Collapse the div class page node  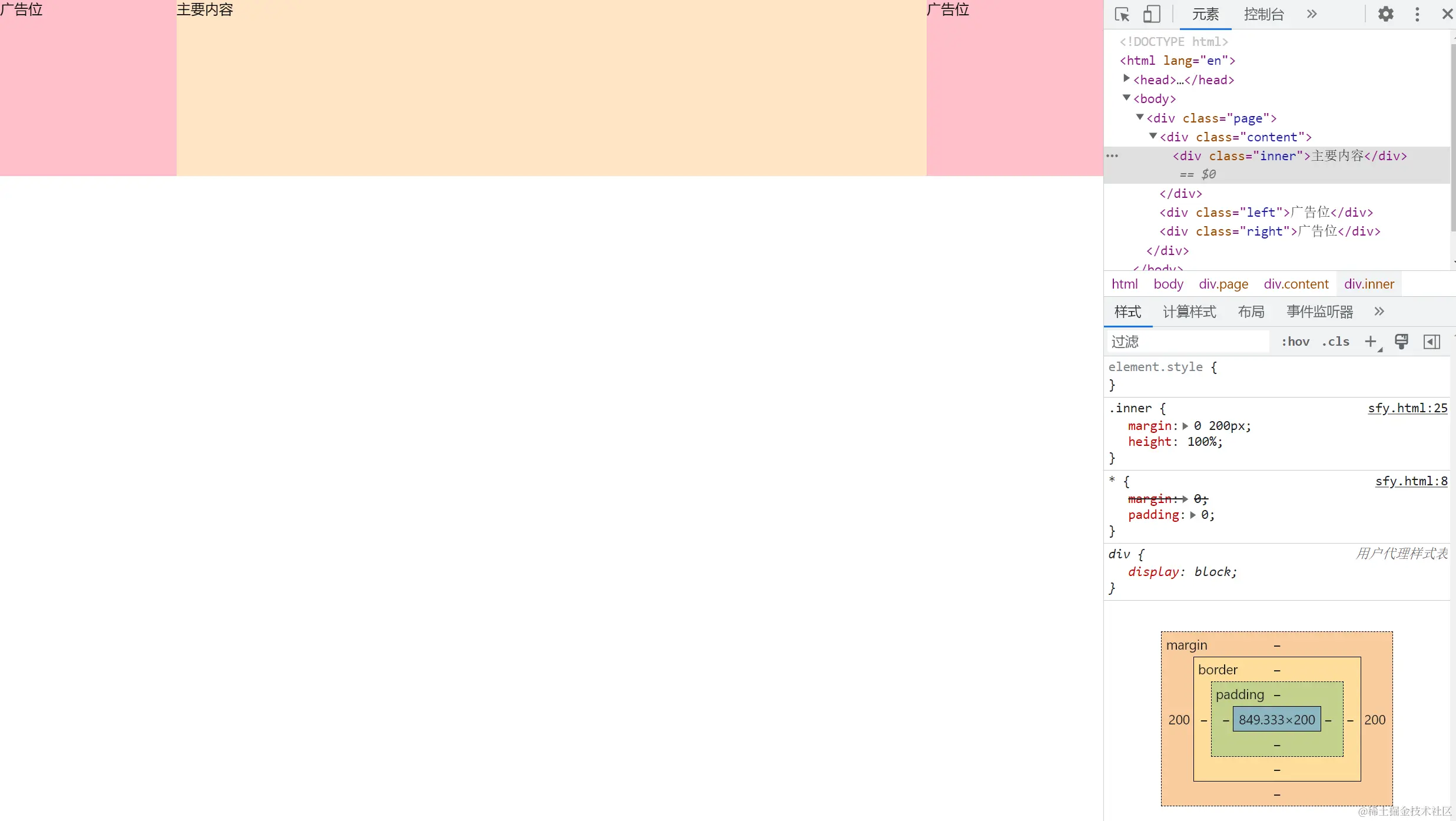pos(1140,117)
